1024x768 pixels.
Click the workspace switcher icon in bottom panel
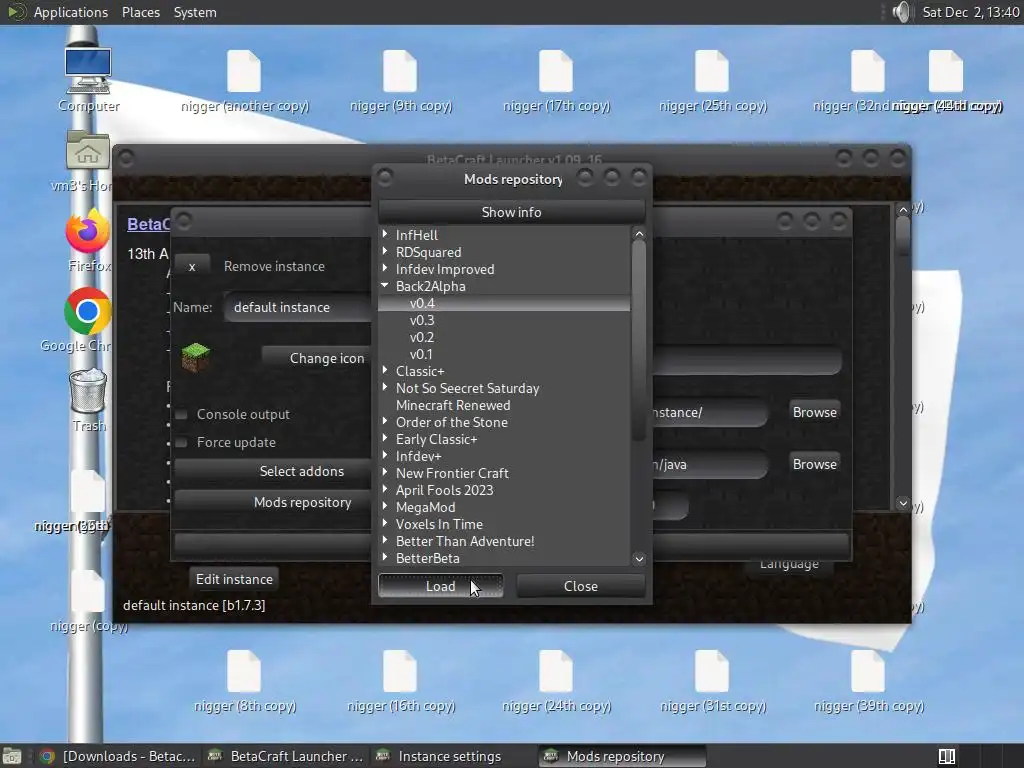pyautogui.click(x=947, y=756)
